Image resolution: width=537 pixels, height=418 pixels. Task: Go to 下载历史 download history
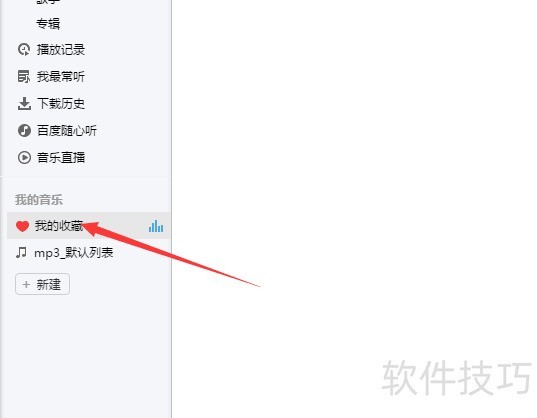click(x=61, y=103)
